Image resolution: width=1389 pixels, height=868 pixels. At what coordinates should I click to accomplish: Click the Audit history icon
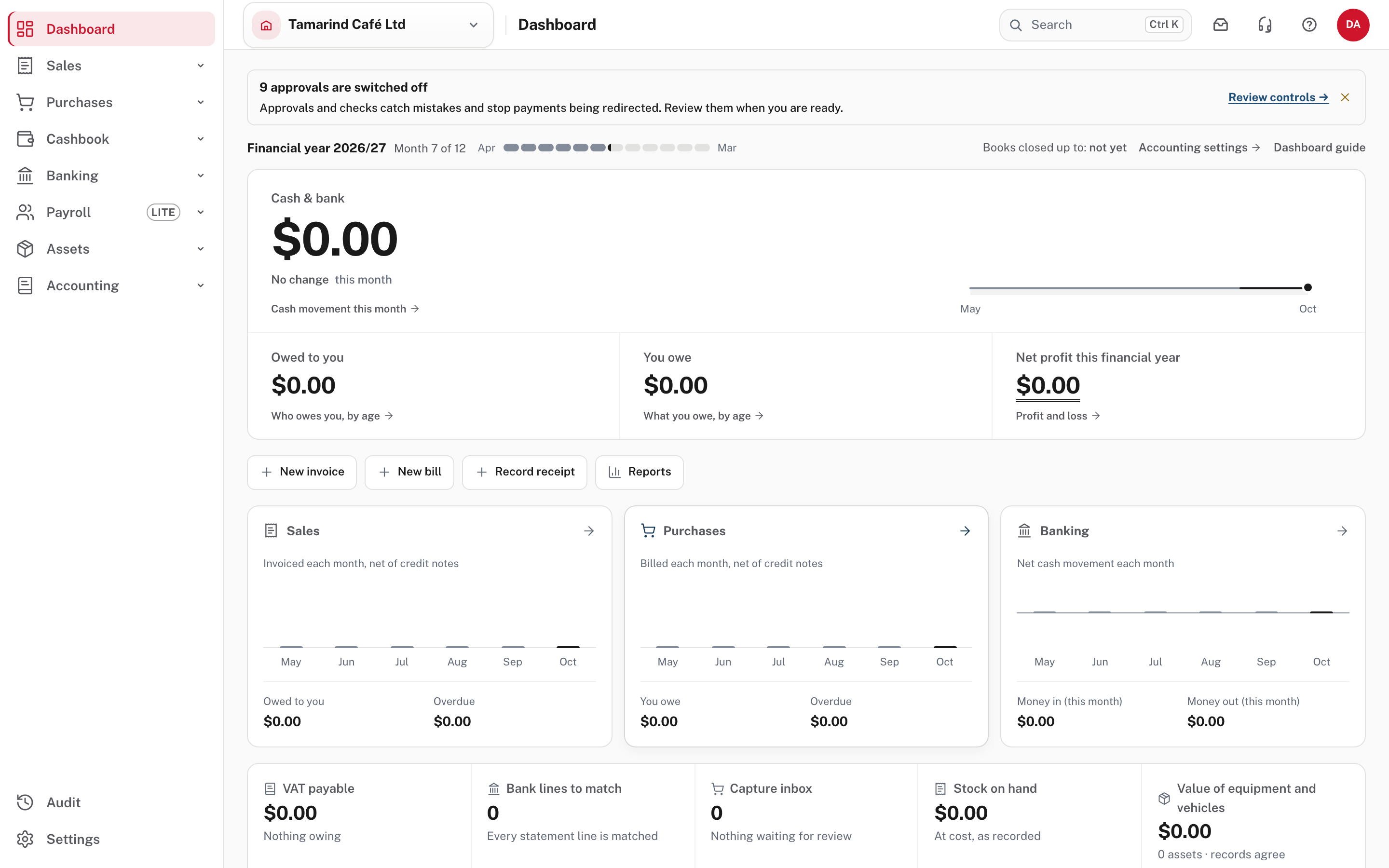[x=25, y=802]
